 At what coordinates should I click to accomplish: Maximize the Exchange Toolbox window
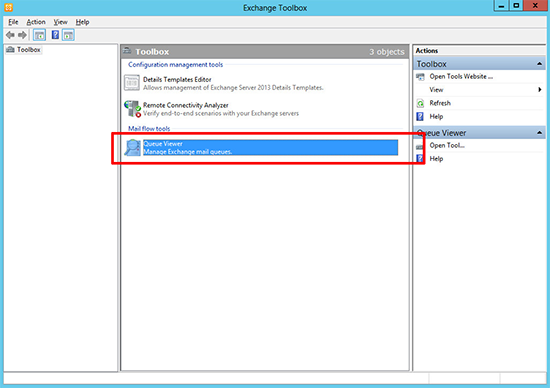[x=516, y=6]
